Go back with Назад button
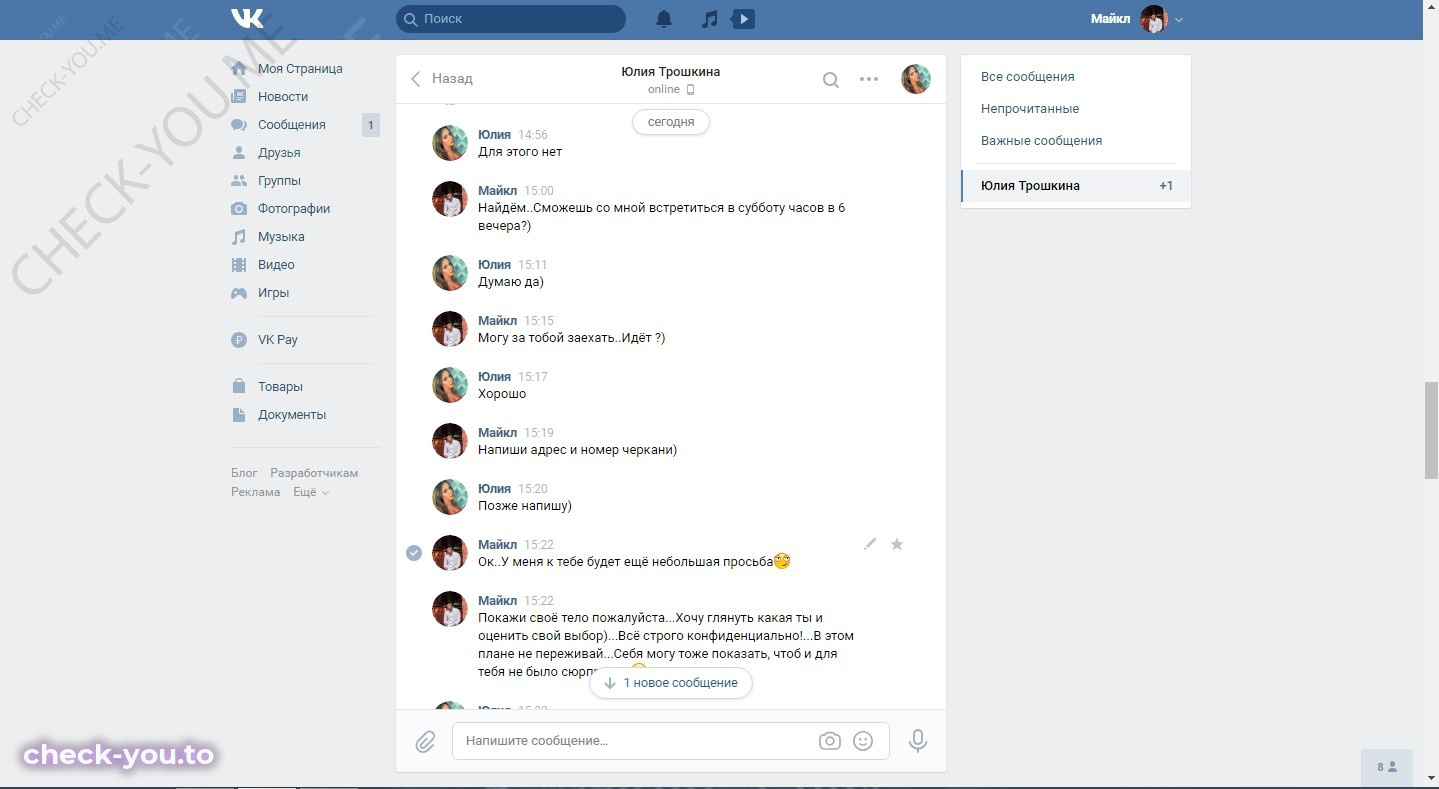The image size is (1439, 789). (442, 78)
